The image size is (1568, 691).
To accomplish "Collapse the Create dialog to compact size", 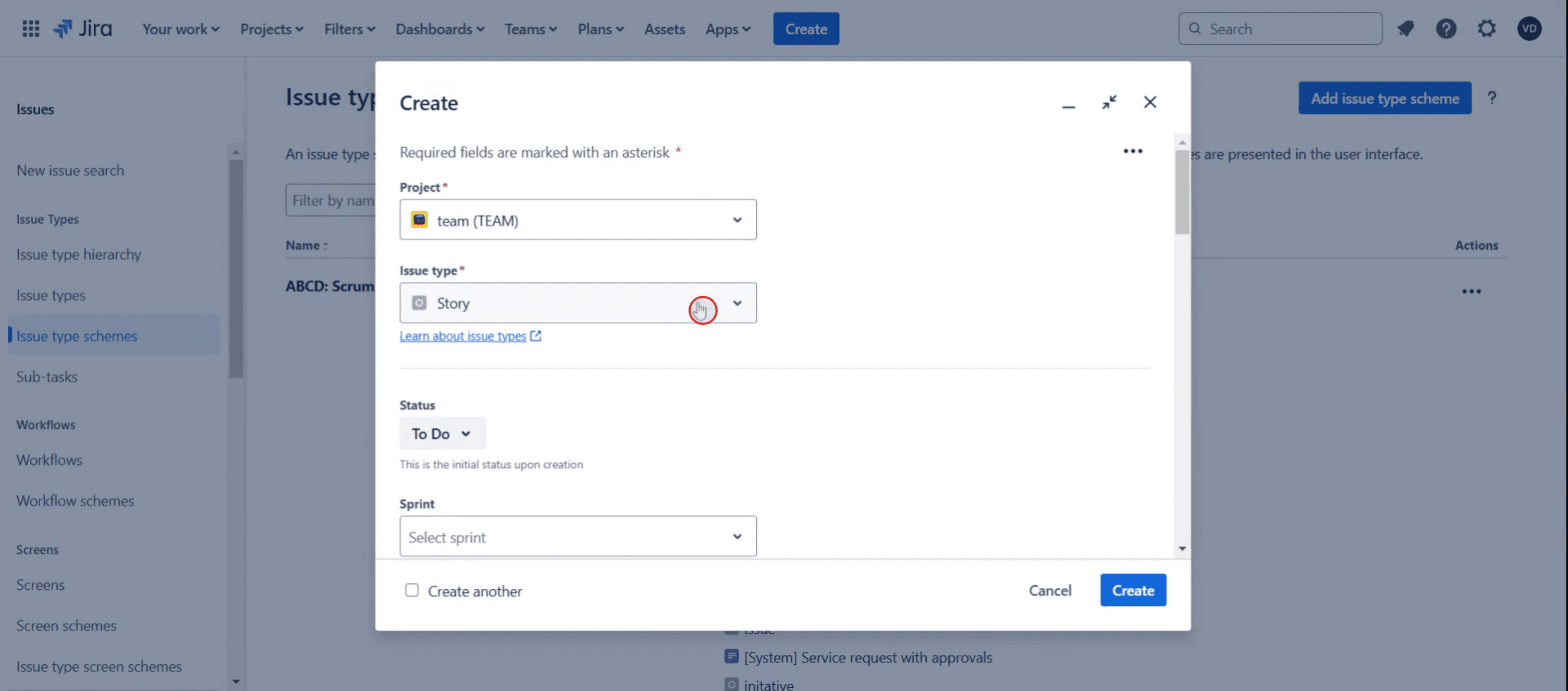I will pos(1109,102).
